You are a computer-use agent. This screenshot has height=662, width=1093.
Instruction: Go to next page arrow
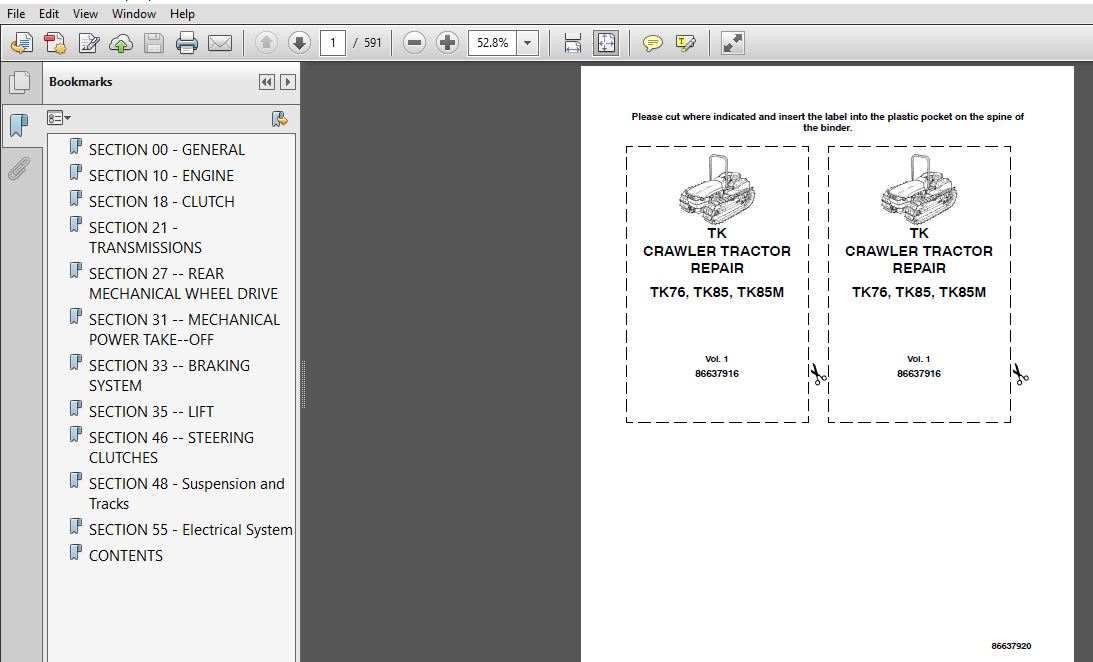(299, 43)
